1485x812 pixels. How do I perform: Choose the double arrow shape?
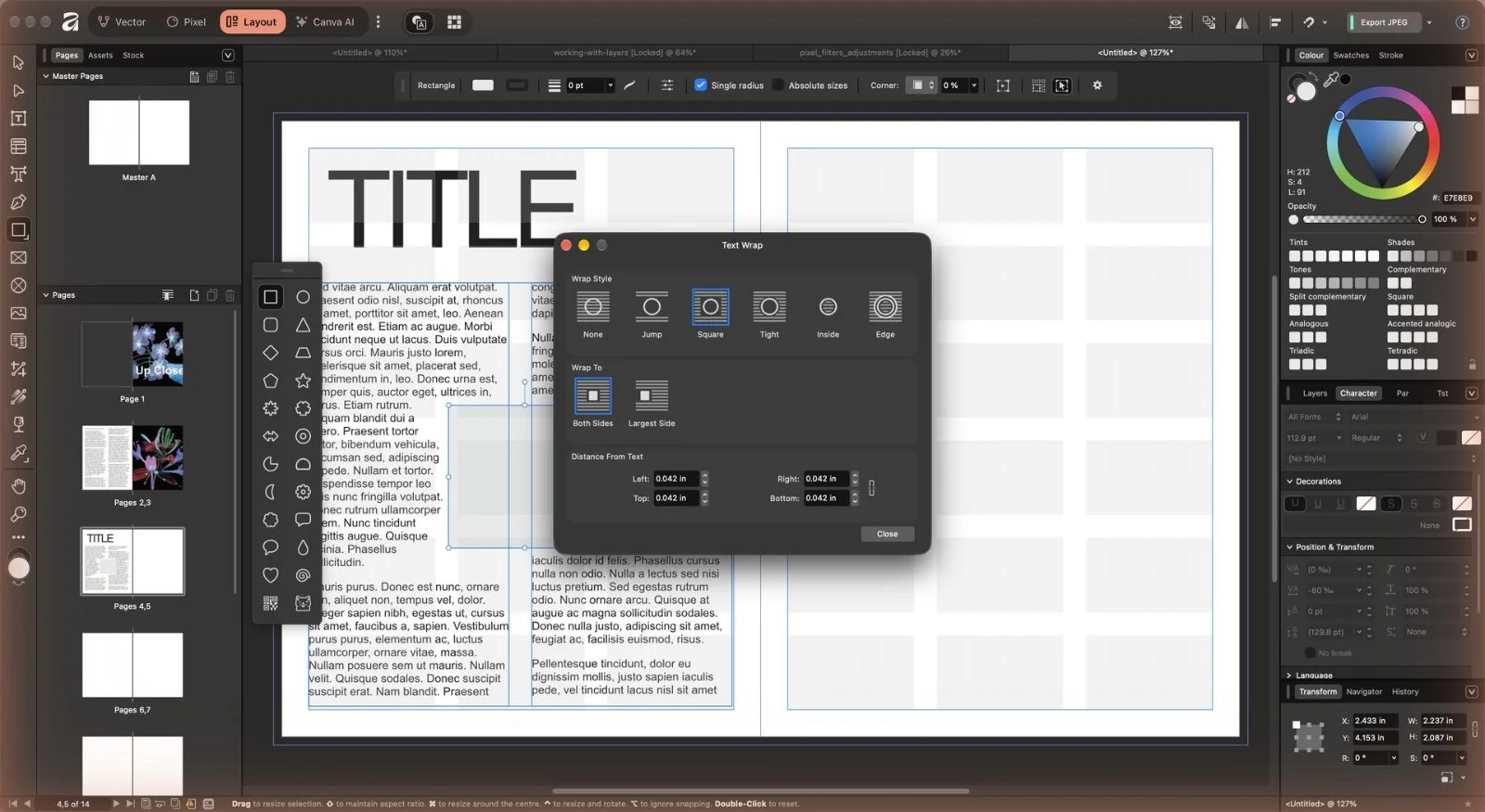270,436
